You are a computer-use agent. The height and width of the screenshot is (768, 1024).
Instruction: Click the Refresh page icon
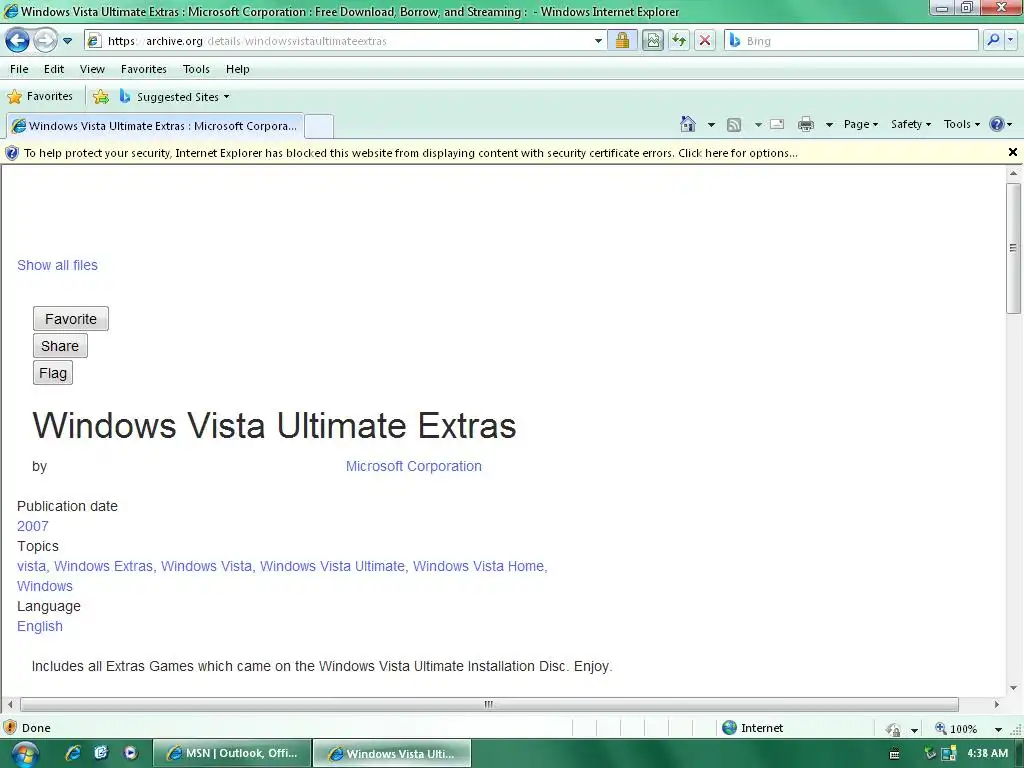[x=679, y=40]
